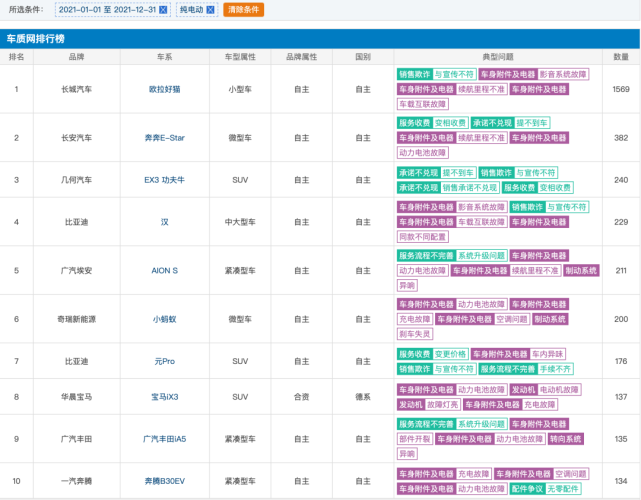Click the 数量 column header
Viewport: 641px width, 500px height.
621,57
